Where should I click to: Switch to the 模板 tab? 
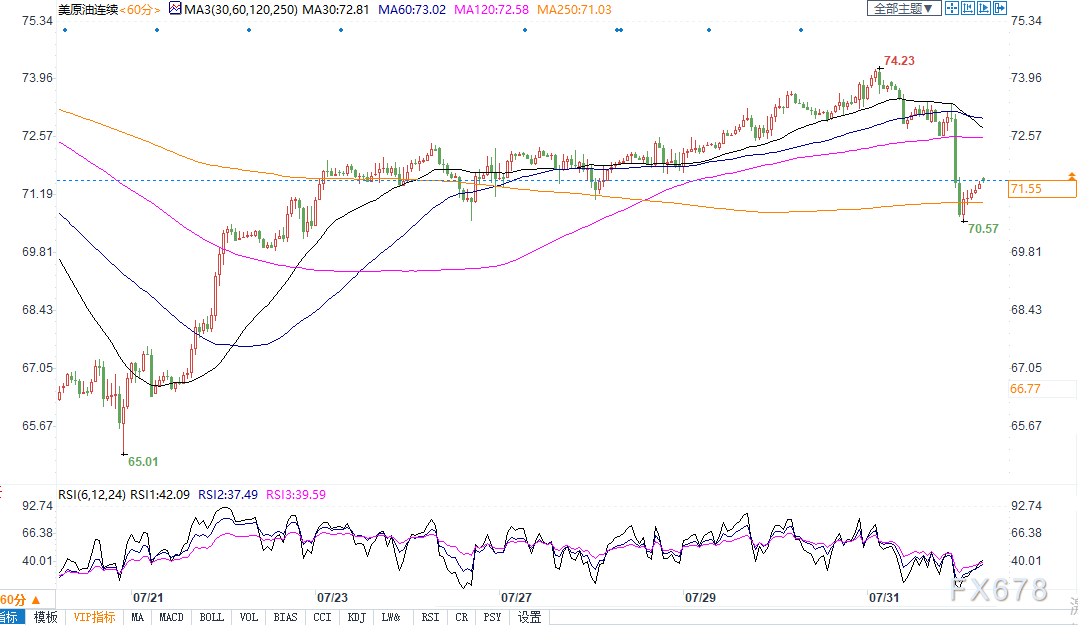(x=45, y=617)
